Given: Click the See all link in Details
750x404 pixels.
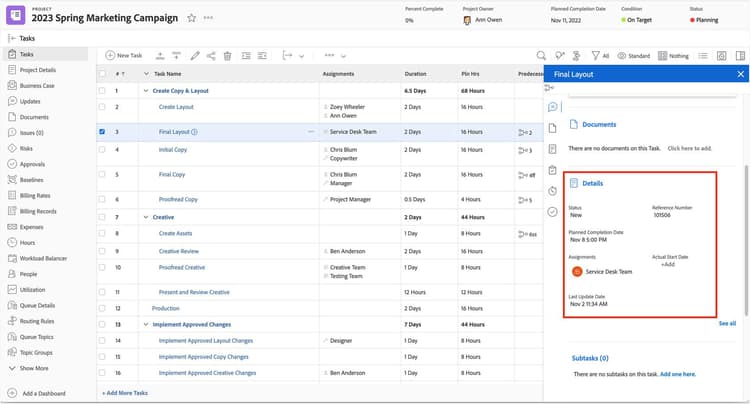Looking at the screenshot, I should (727, 323).
